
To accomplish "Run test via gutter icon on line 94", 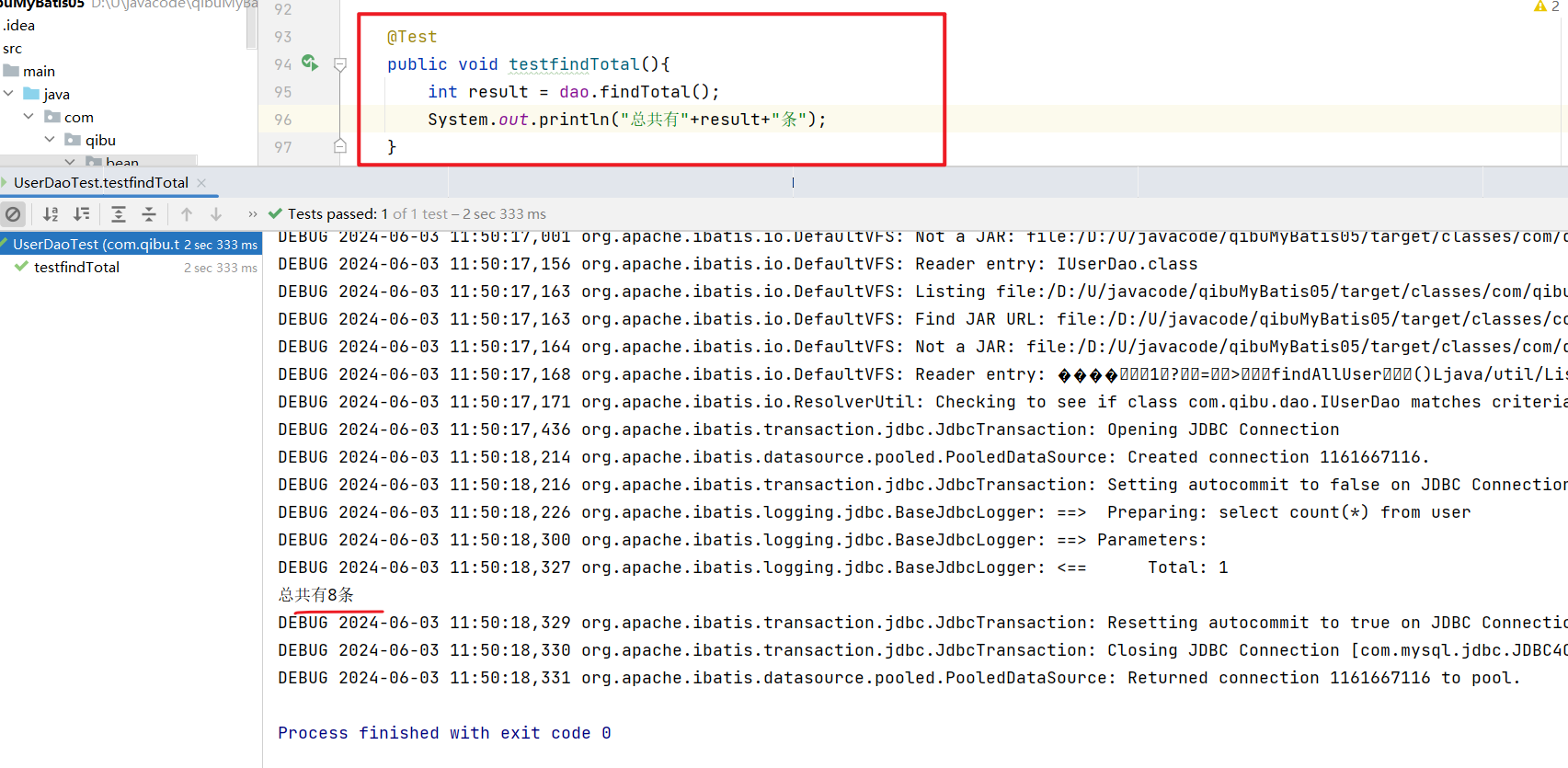I will pos(310,63).
